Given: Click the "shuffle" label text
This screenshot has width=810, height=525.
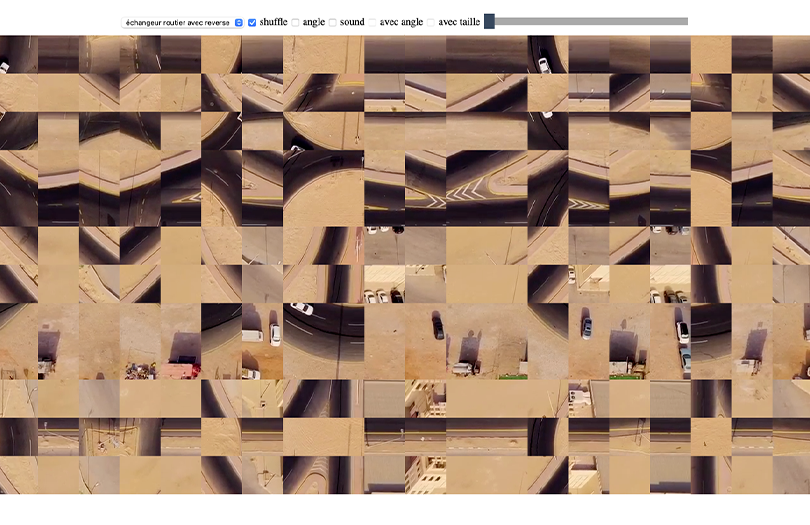Looking at the screenshot, I should click(x=273, y=22).
